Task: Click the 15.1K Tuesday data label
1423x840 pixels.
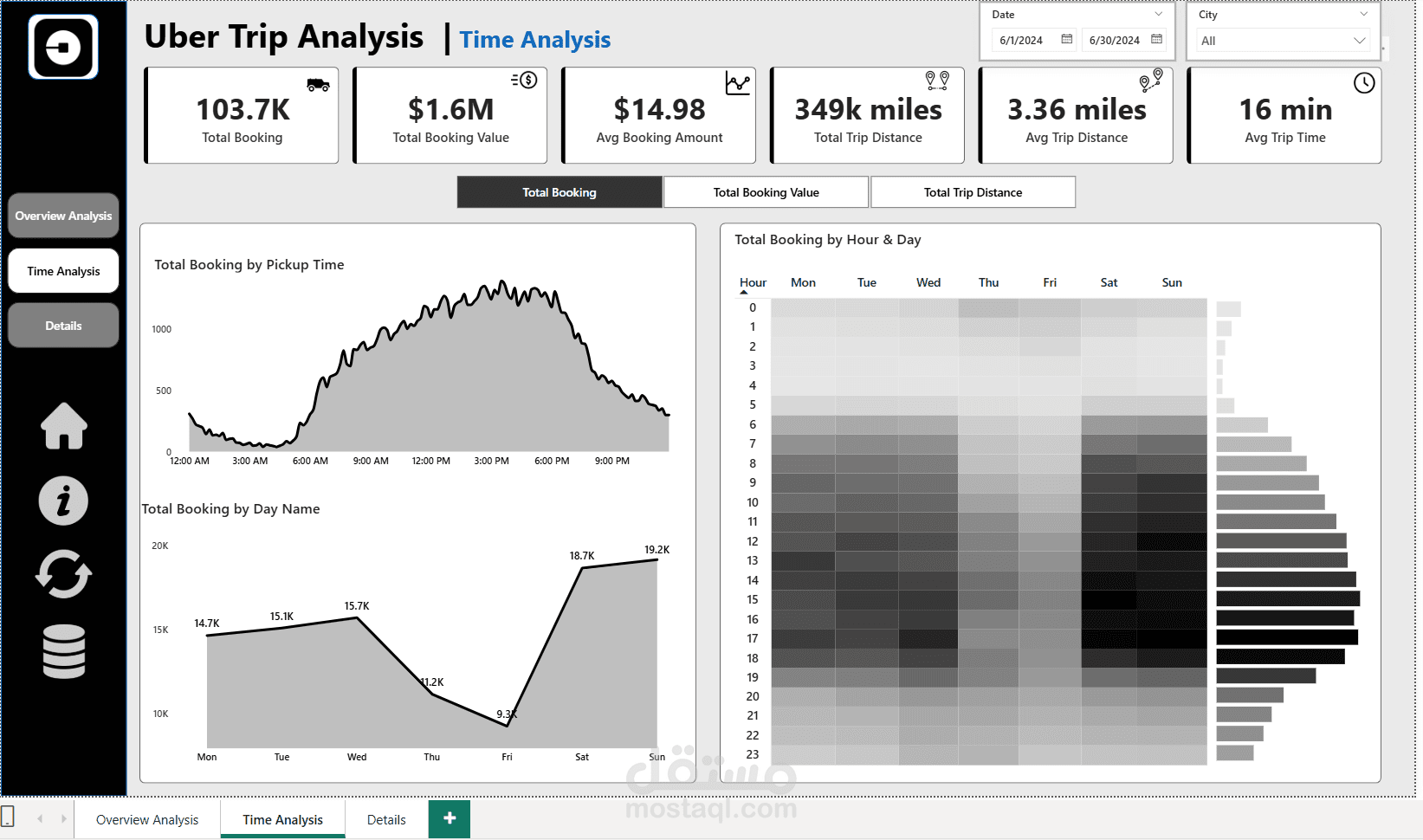Action: (x=281, y=617)
